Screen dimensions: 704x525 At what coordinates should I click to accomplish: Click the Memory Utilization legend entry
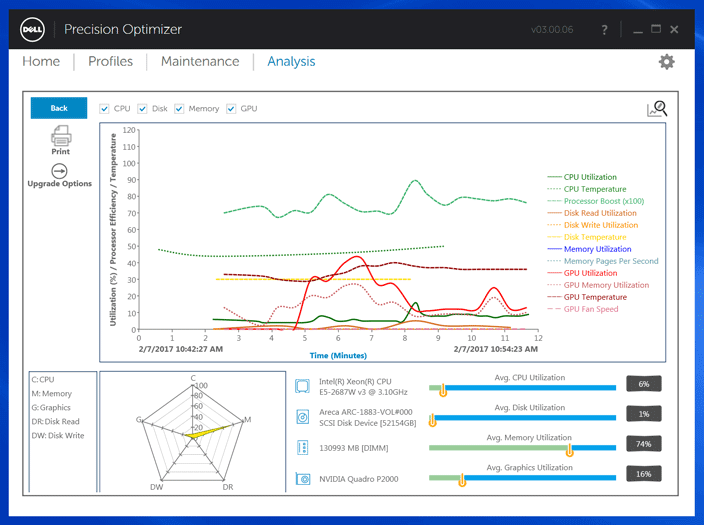point(590,249)
